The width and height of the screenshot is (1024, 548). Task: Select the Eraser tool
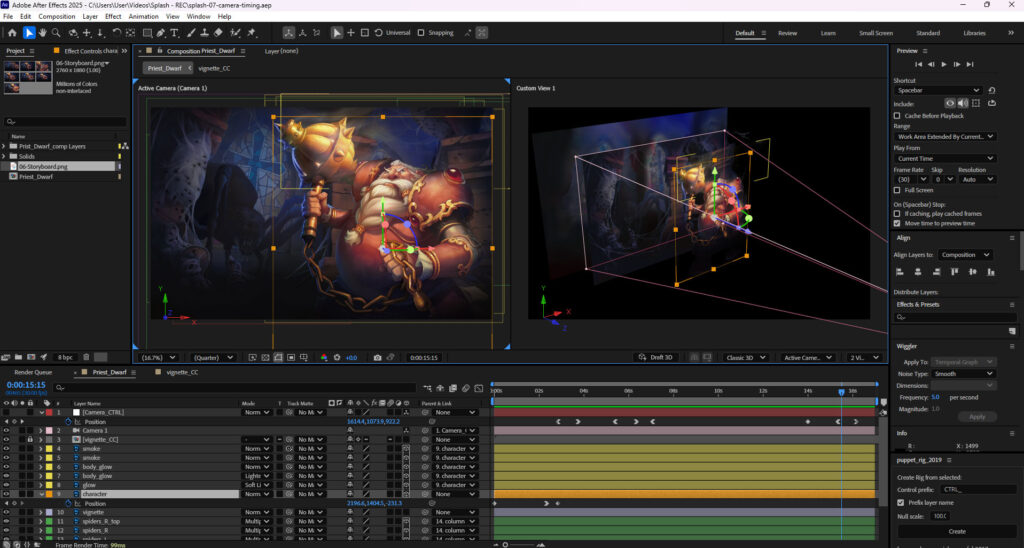[218, 33]
